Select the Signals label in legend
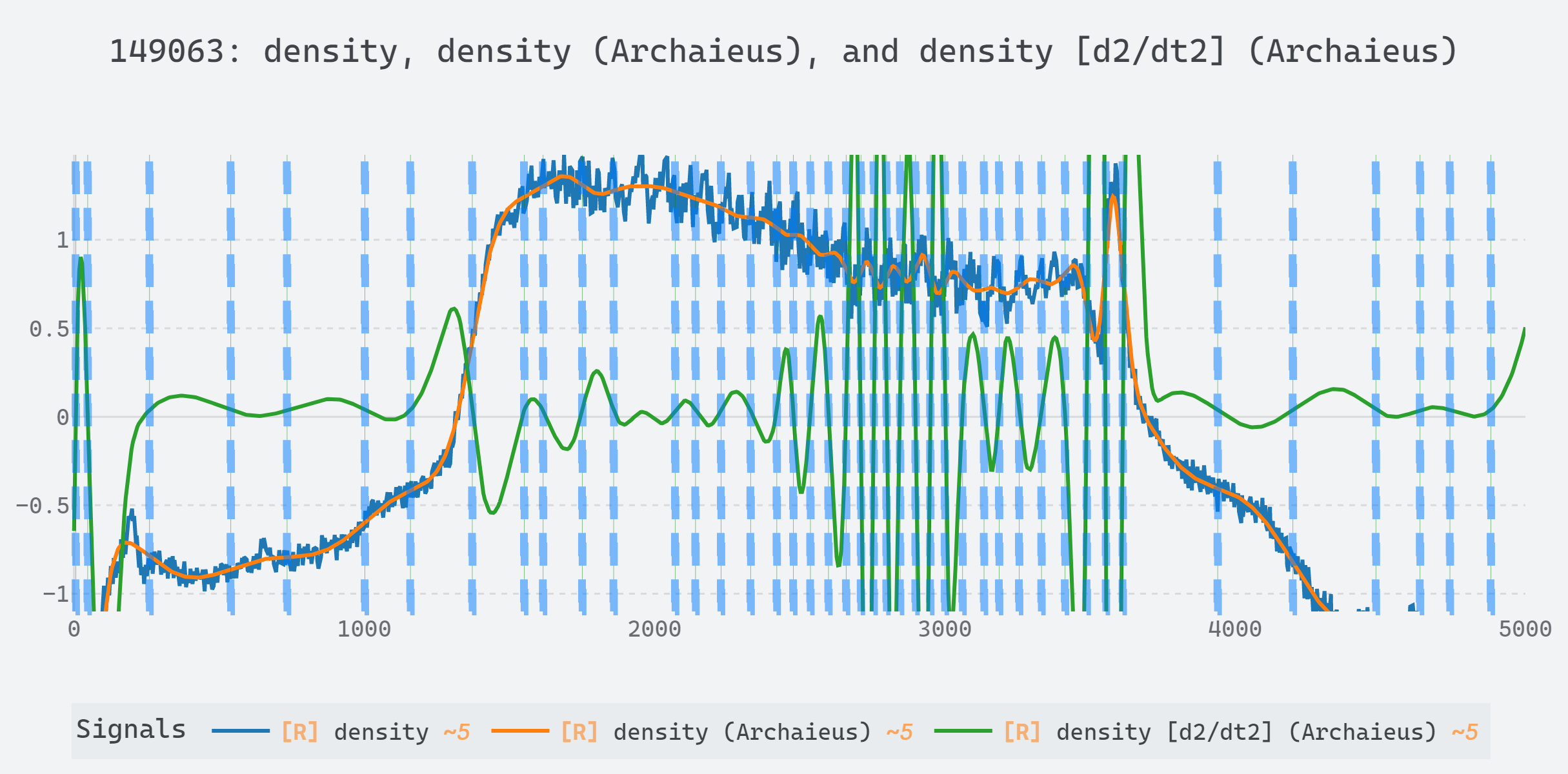1568x774 pixels. [x=131, y=728]
